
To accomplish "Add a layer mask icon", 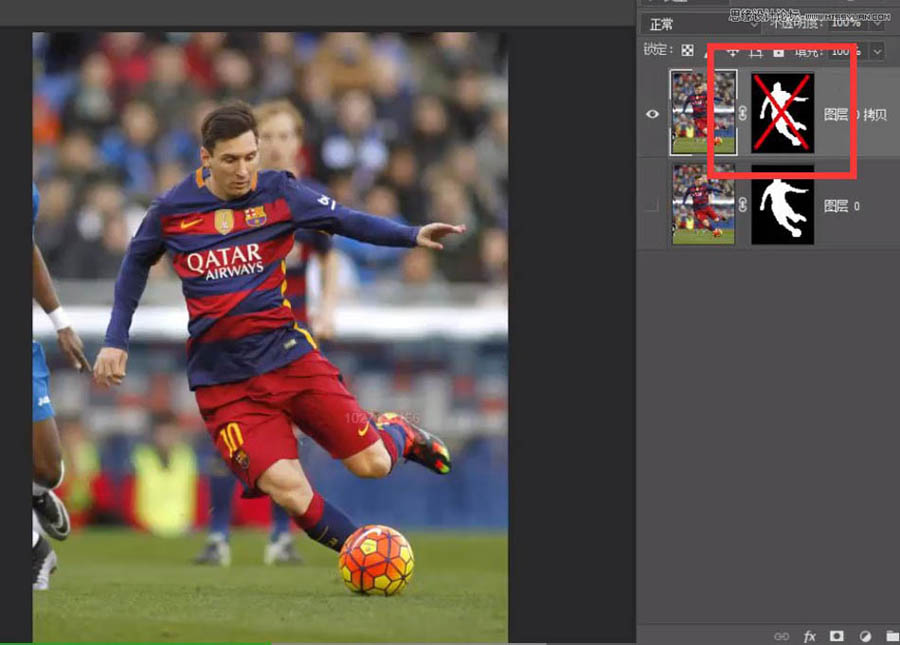I will pyautogui.click(x=837, y=635).
